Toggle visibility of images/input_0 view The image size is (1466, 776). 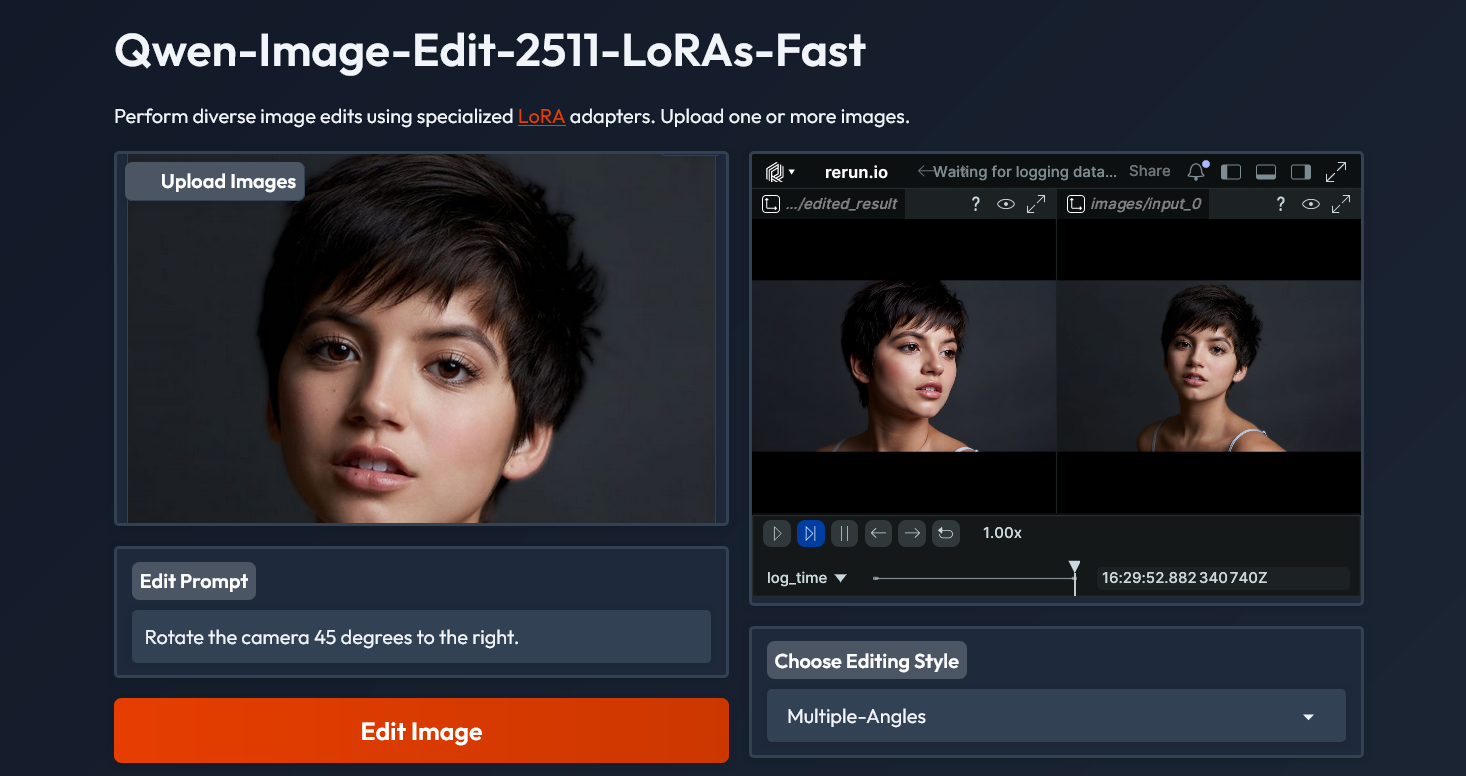coord(1311,204)
